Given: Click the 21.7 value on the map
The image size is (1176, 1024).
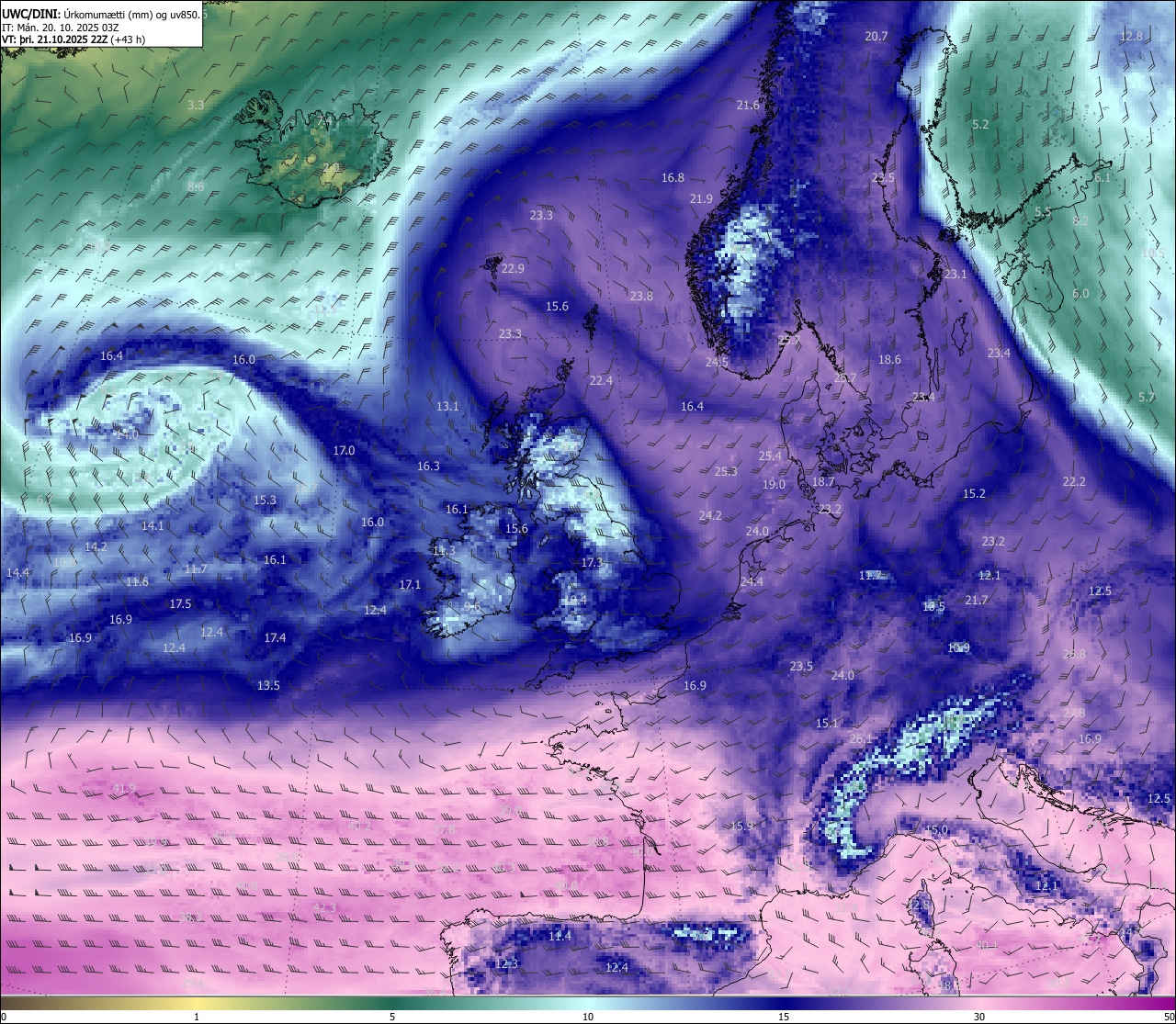Looking at the screenshot, I should click(977, 601).
